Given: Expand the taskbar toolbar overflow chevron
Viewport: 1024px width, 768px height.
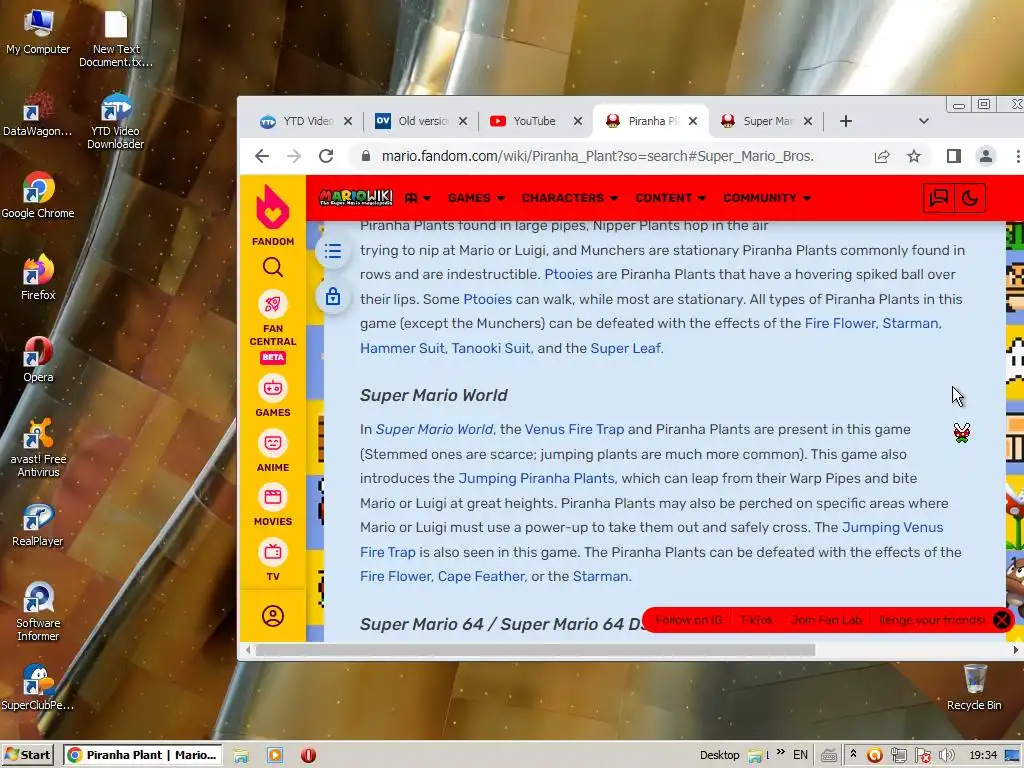Looking at the screenshot, I should click(x=780, y=752).
